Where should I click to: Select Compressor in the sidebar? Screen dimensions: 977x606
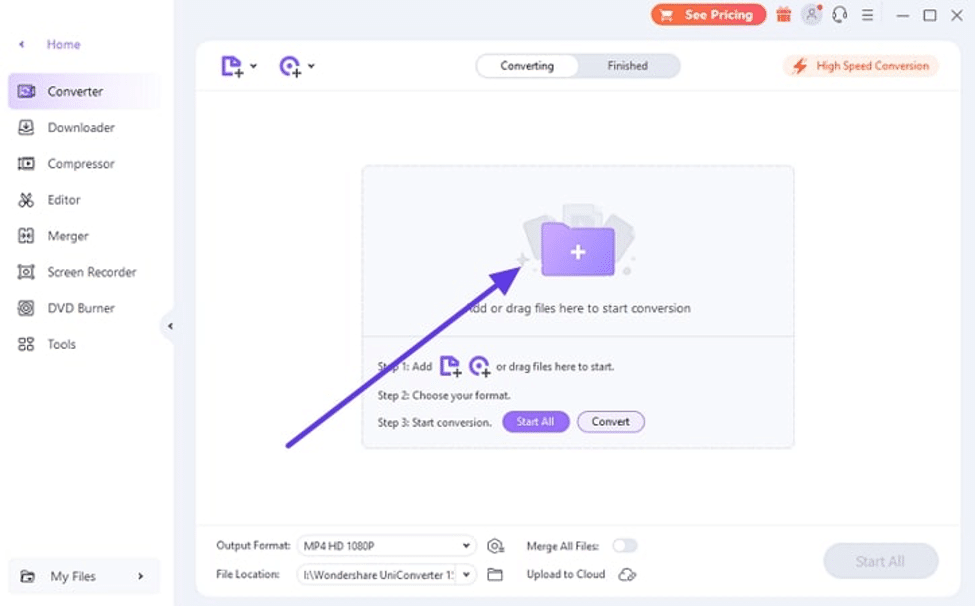click(80, 164)
